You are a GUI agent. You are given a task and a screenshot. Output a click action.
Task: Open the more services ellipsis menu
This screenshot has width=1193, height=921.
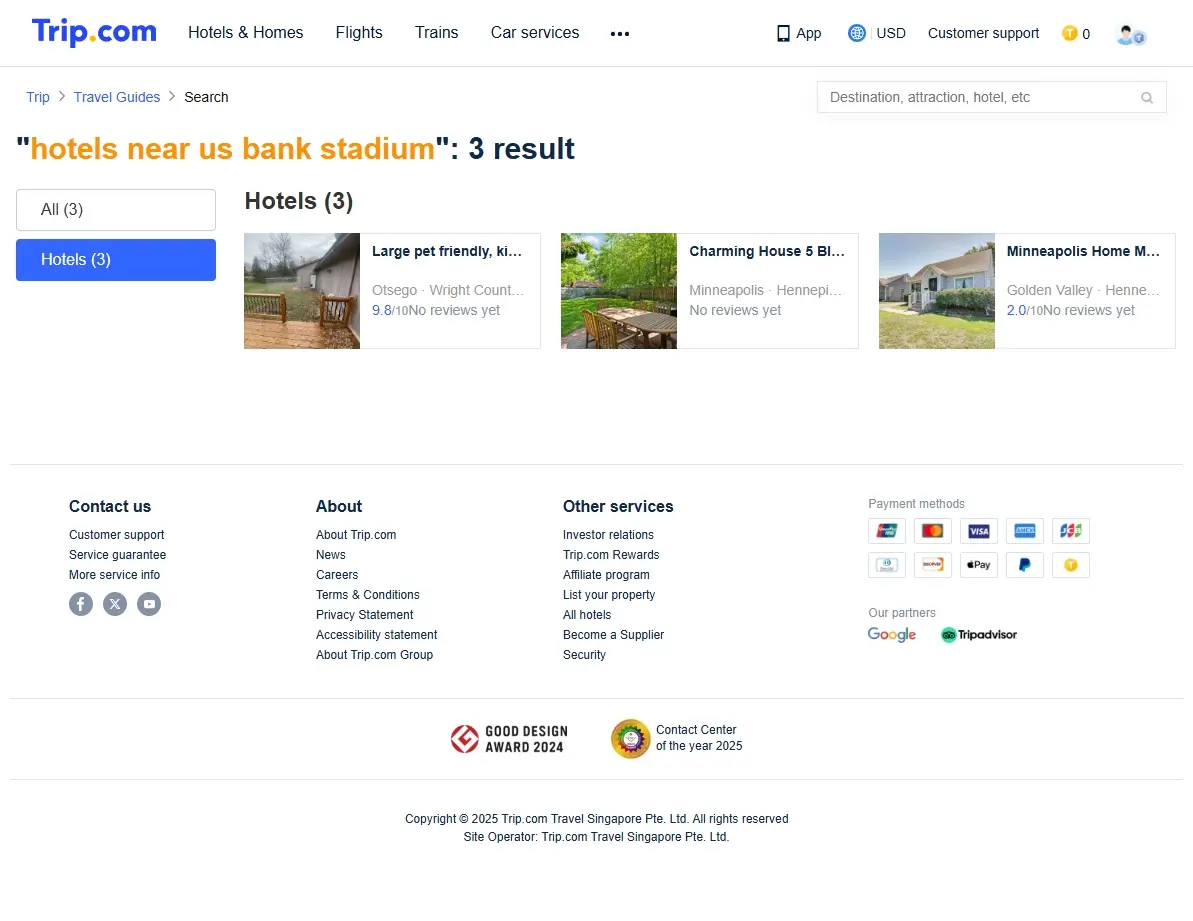coord(619,33)
